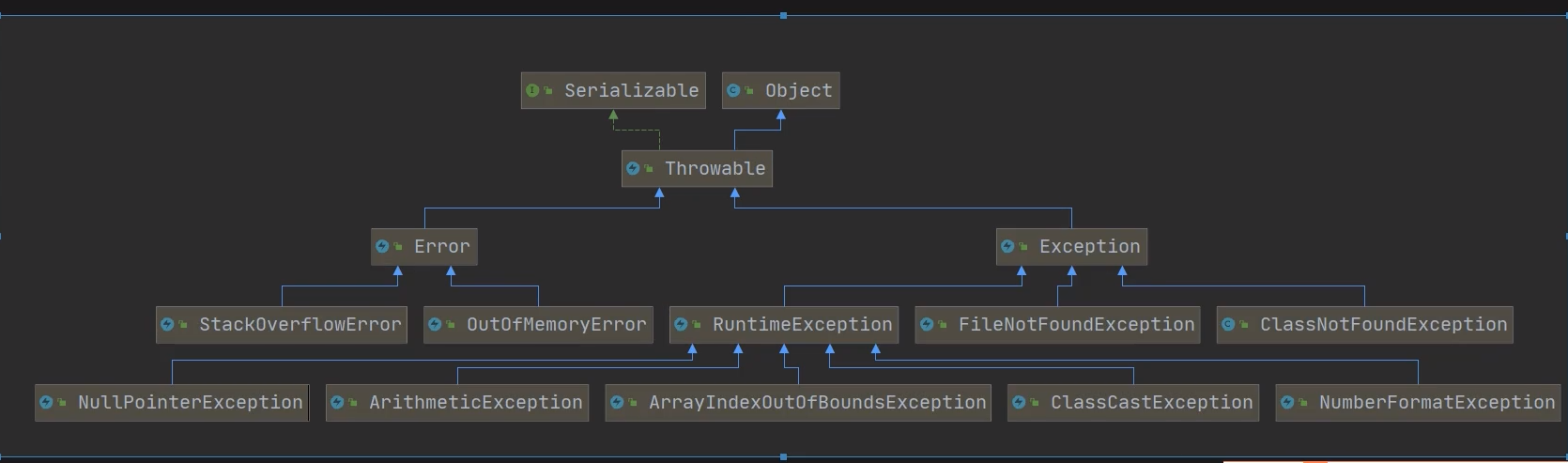1568x463 pixels.
Task: Click the class icon on NullPointerException node
Action: click(x=46, y=403)
